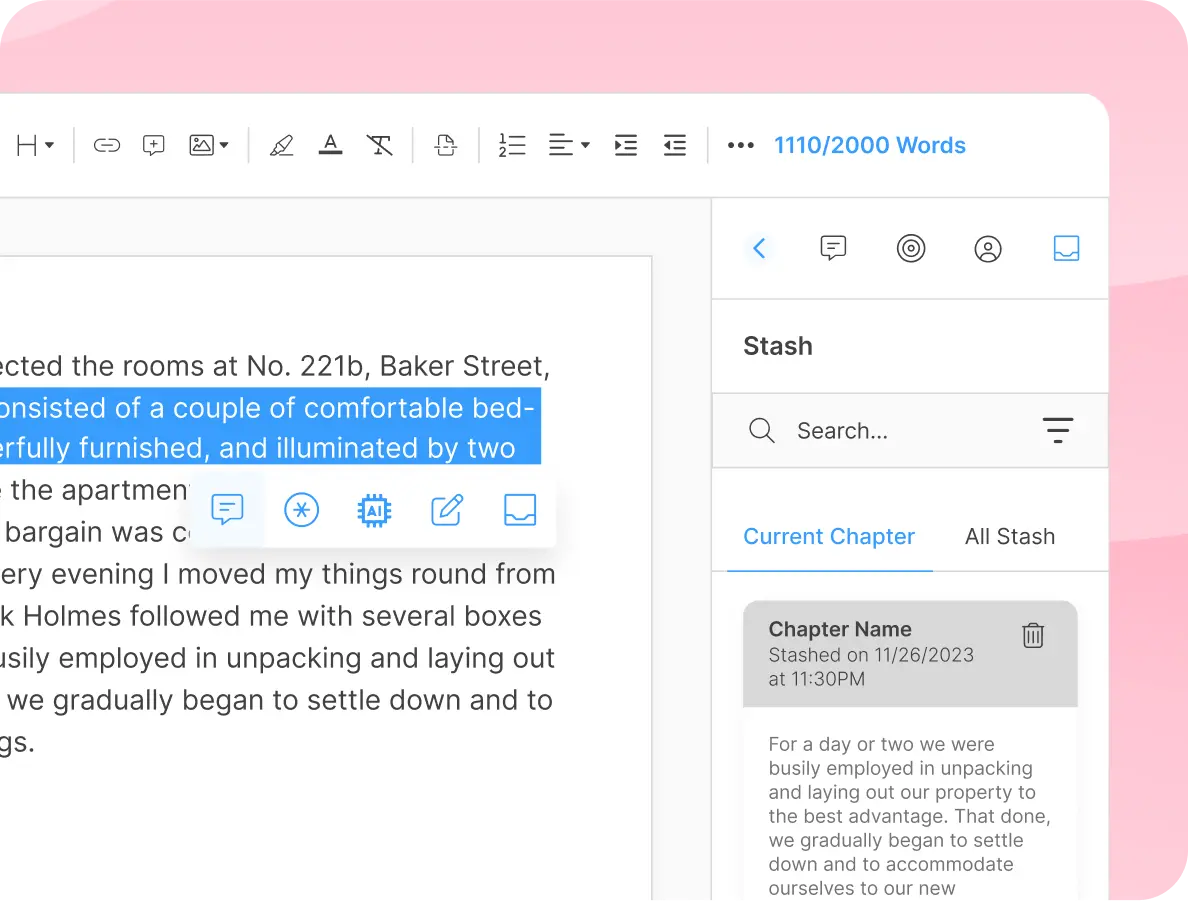Image resolution: width=1188 pixels, height=901 pixels.
Task: Open the heading style dropdown
Action: click(34, 146)
